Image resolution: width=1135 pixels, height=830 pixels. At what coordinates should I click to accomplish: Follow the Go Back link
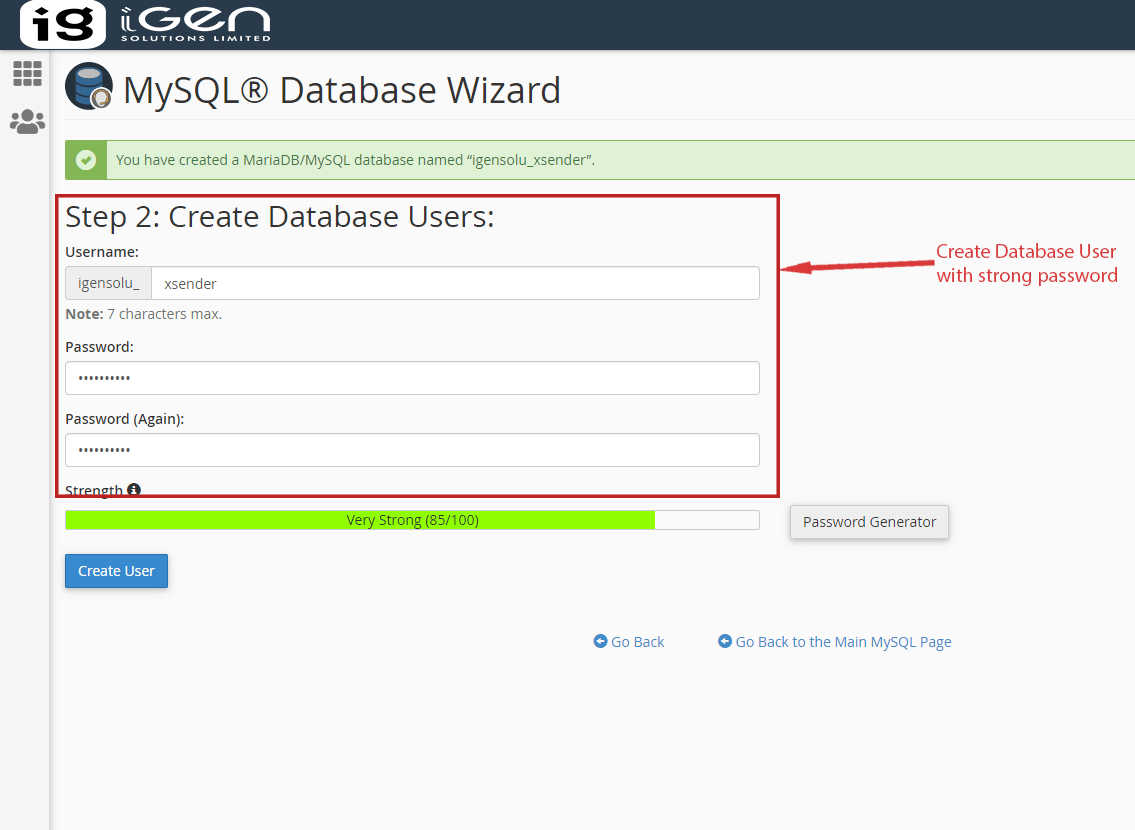[x=637, y=642]
